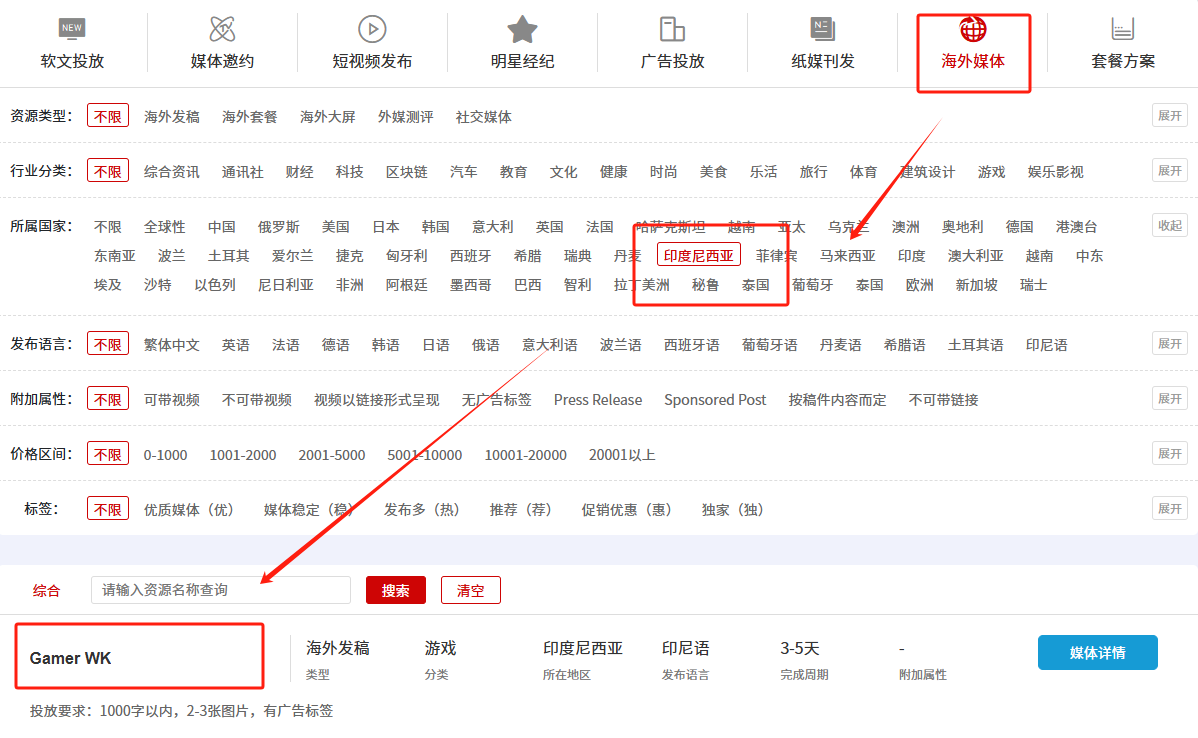Select 不限 in the 价格区间 row
The image size is (1198, 738).
[108, 454]
